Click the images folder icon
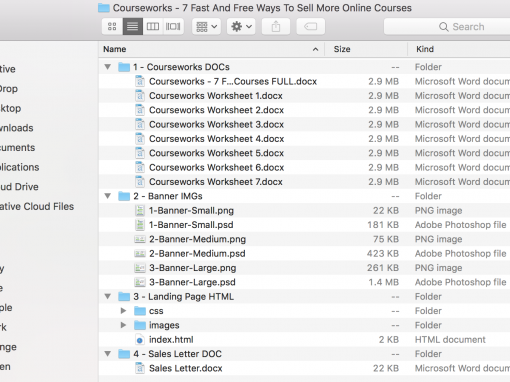The height and width of the screenshot is (382, 510). pyautogui.click(x=140, y=325)
